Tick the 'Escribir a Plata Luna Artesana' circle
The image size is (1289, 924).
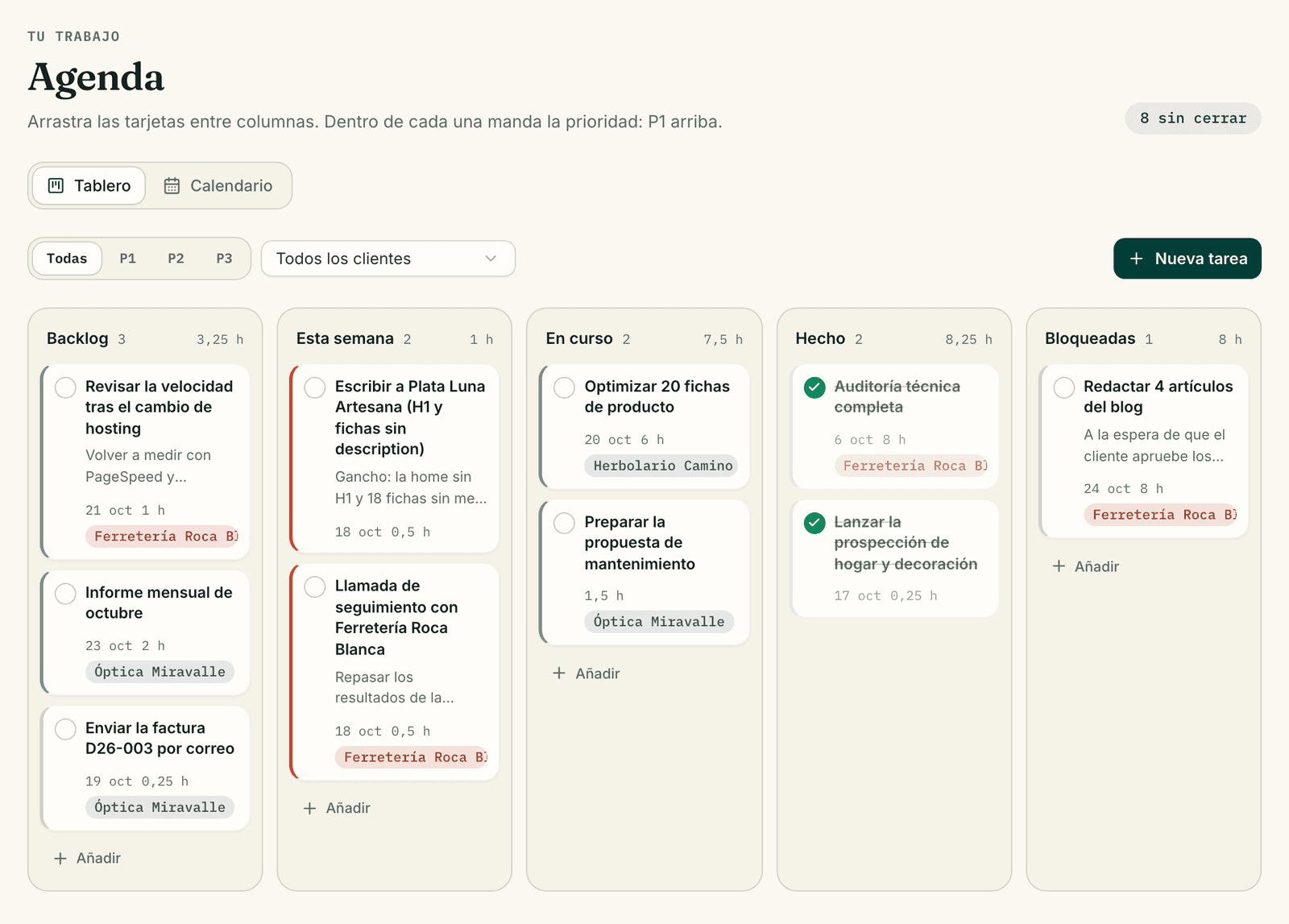(x=315, y=387)
